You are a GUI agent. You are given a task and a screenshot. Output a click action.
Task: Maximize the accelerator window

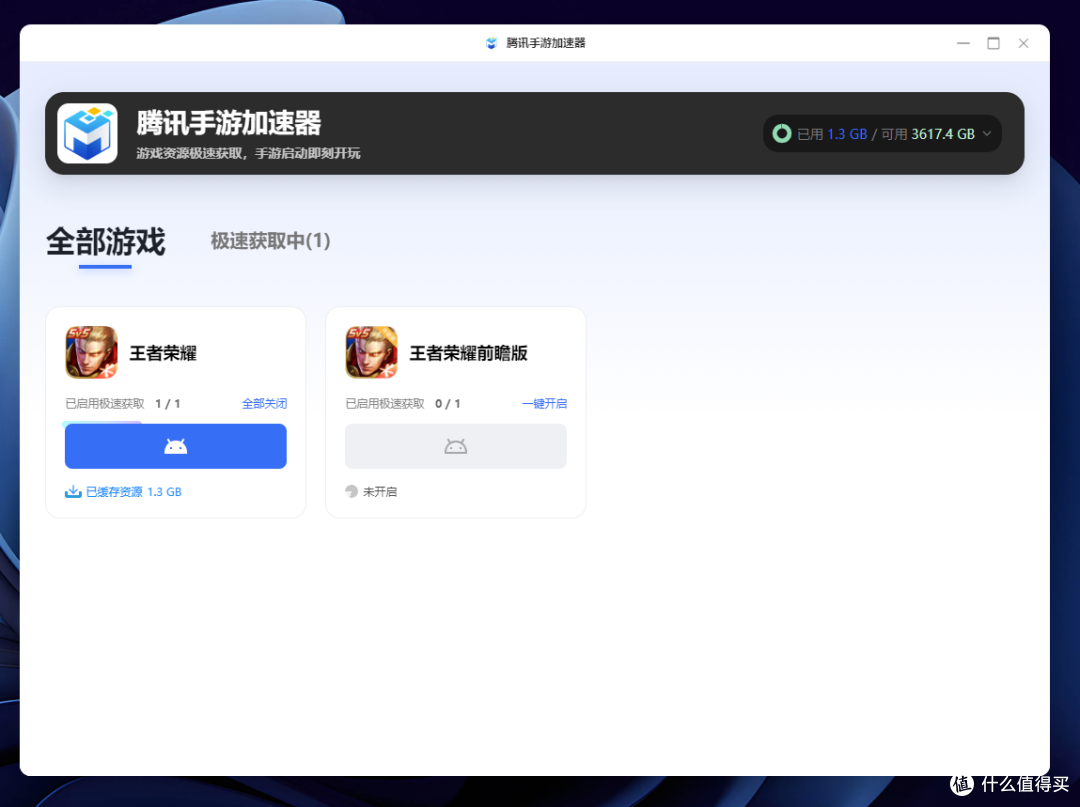click(993, 43)
